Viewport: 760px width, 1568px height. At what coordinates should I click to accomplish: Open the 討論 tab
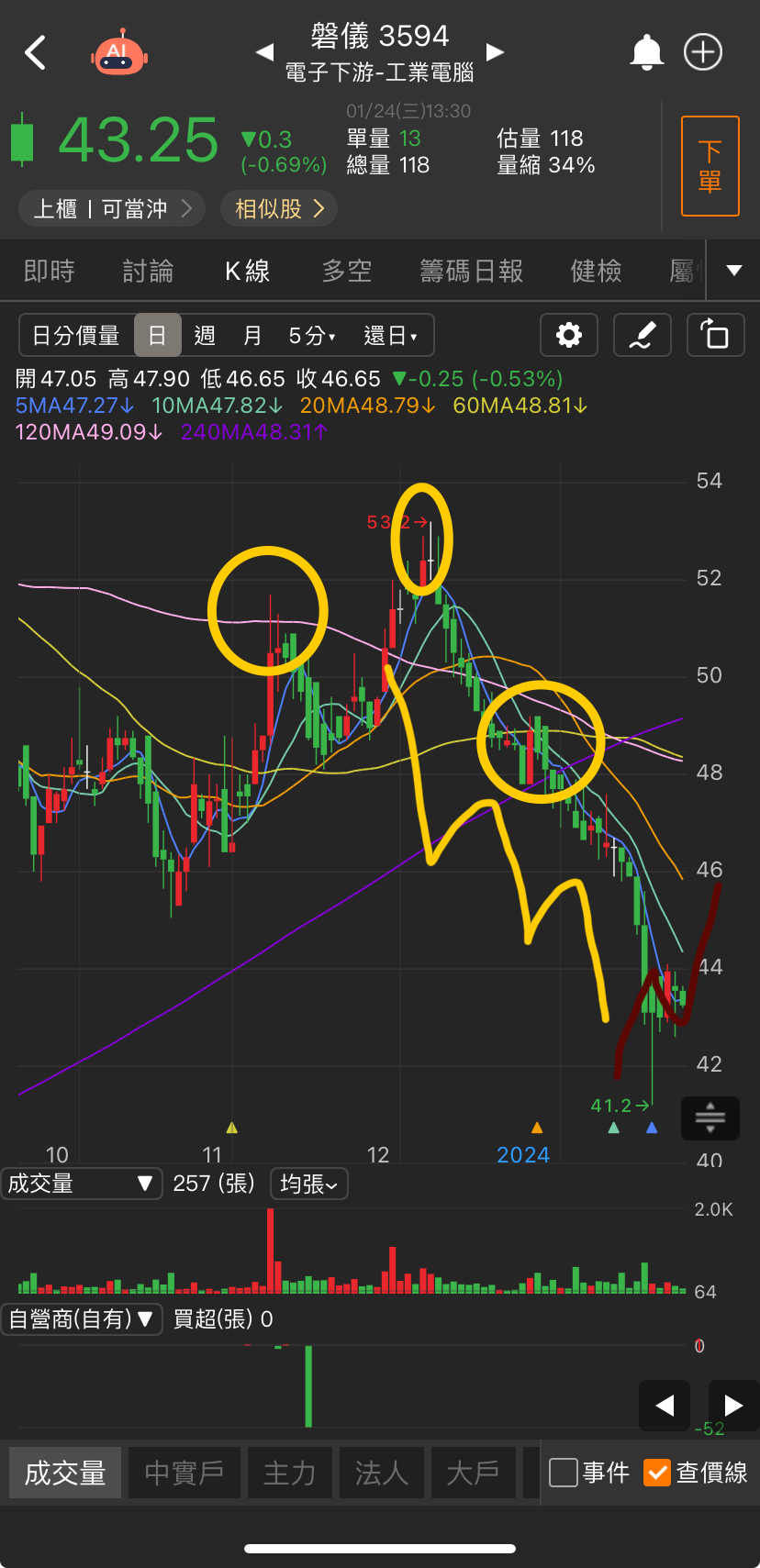[148, 271]
